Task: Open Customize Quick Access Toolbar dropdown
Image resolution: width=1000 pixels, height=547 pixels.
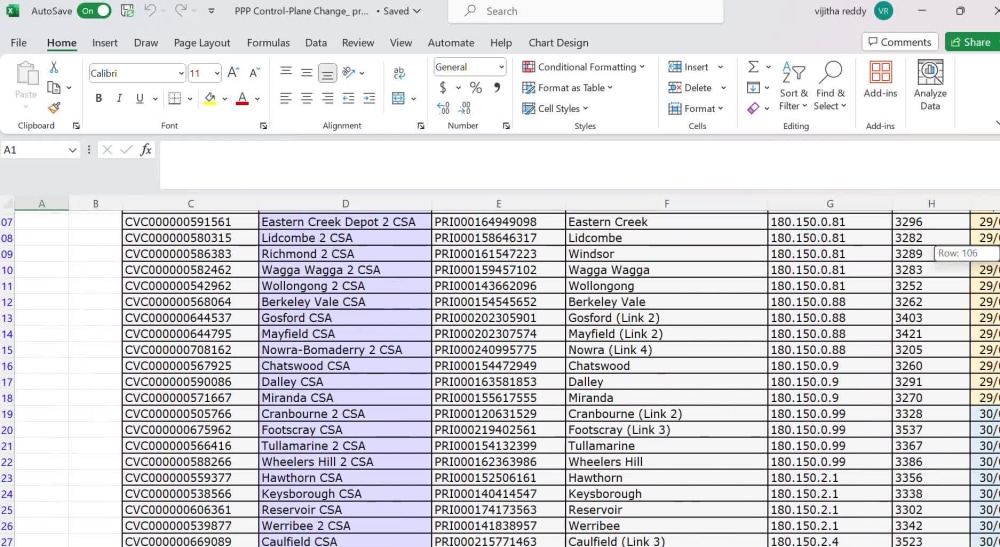Action: [x=211, y=11]
